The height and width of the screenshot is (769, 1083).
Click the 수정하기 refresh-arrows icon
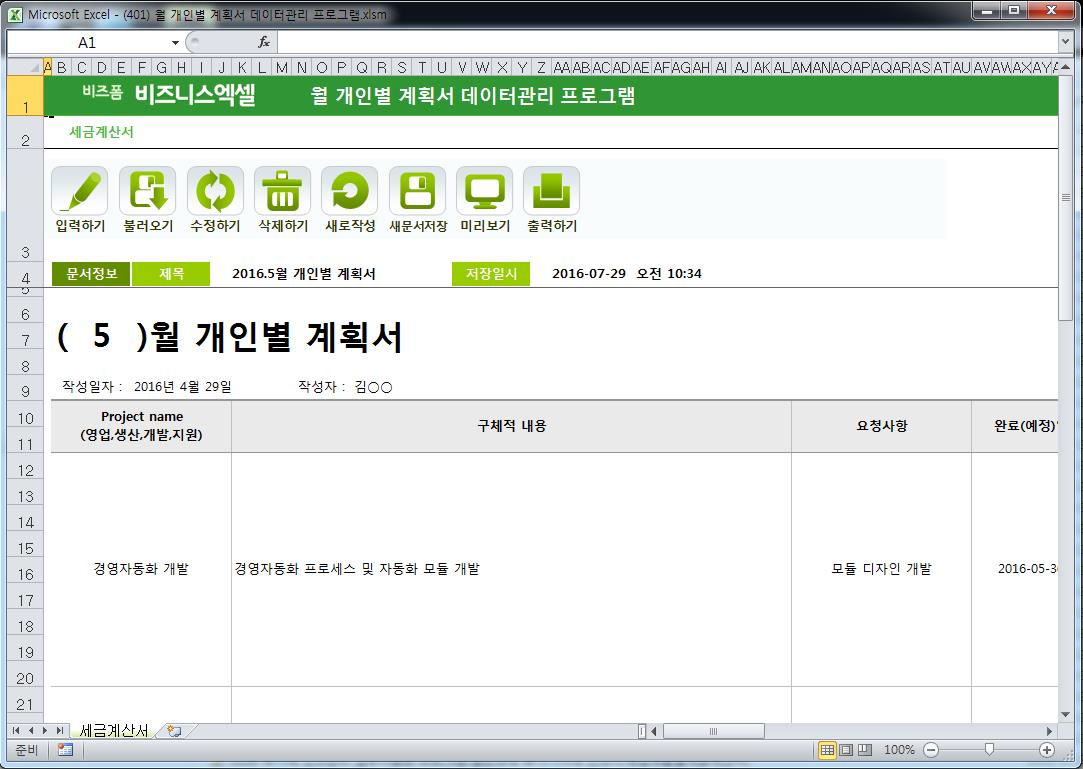click(215, 191)
